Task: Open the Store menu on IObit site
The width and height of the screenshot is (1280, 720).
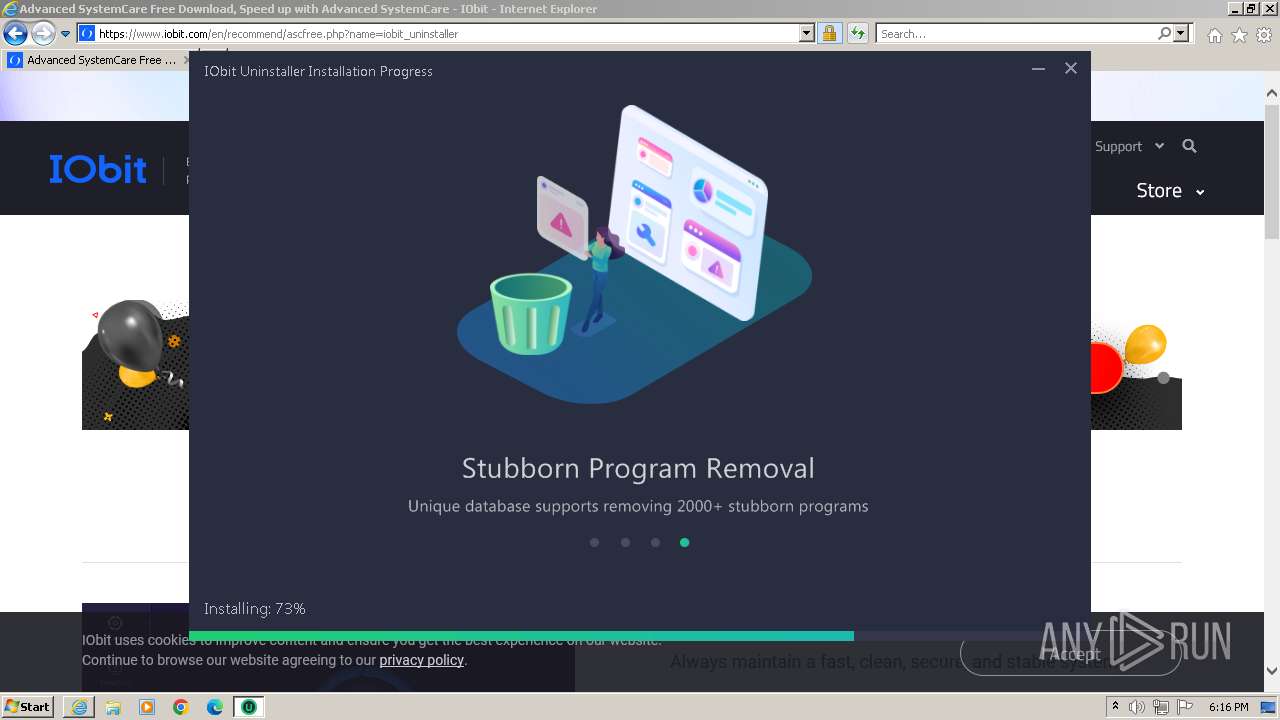Action: (x=1170, y=190)
